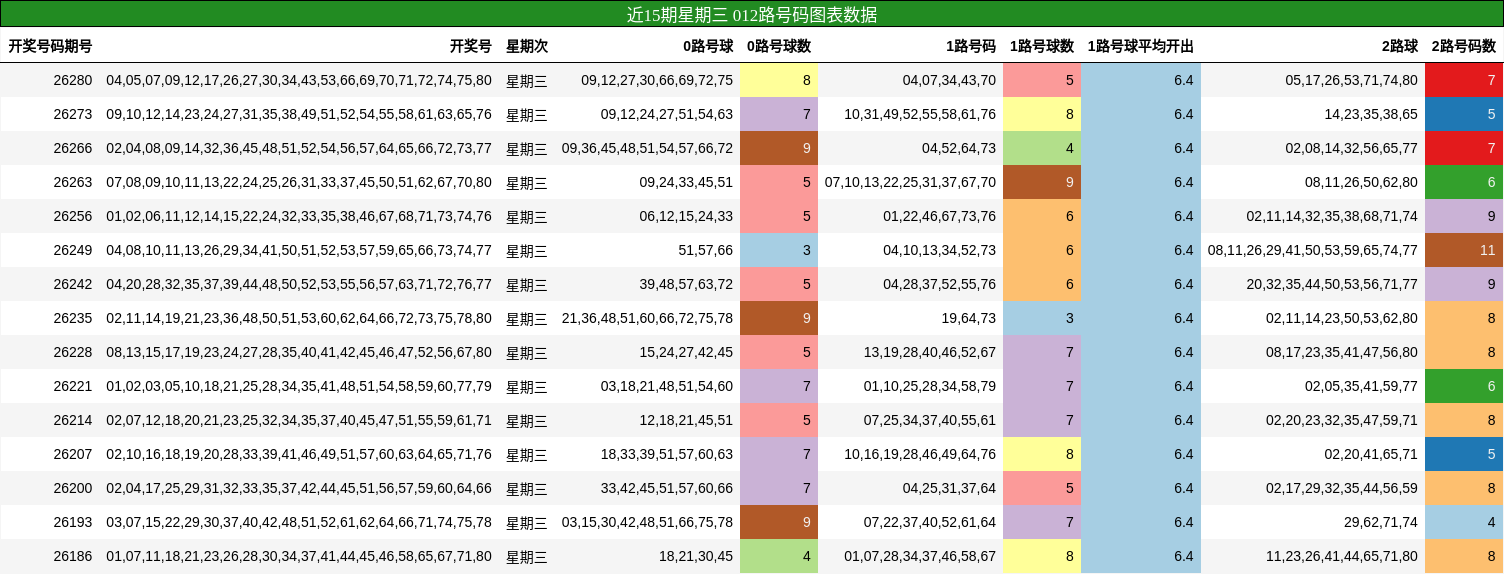
Task: Click 1路号码 cell 04,52,64,73
Action: click(x=959, y=148)
